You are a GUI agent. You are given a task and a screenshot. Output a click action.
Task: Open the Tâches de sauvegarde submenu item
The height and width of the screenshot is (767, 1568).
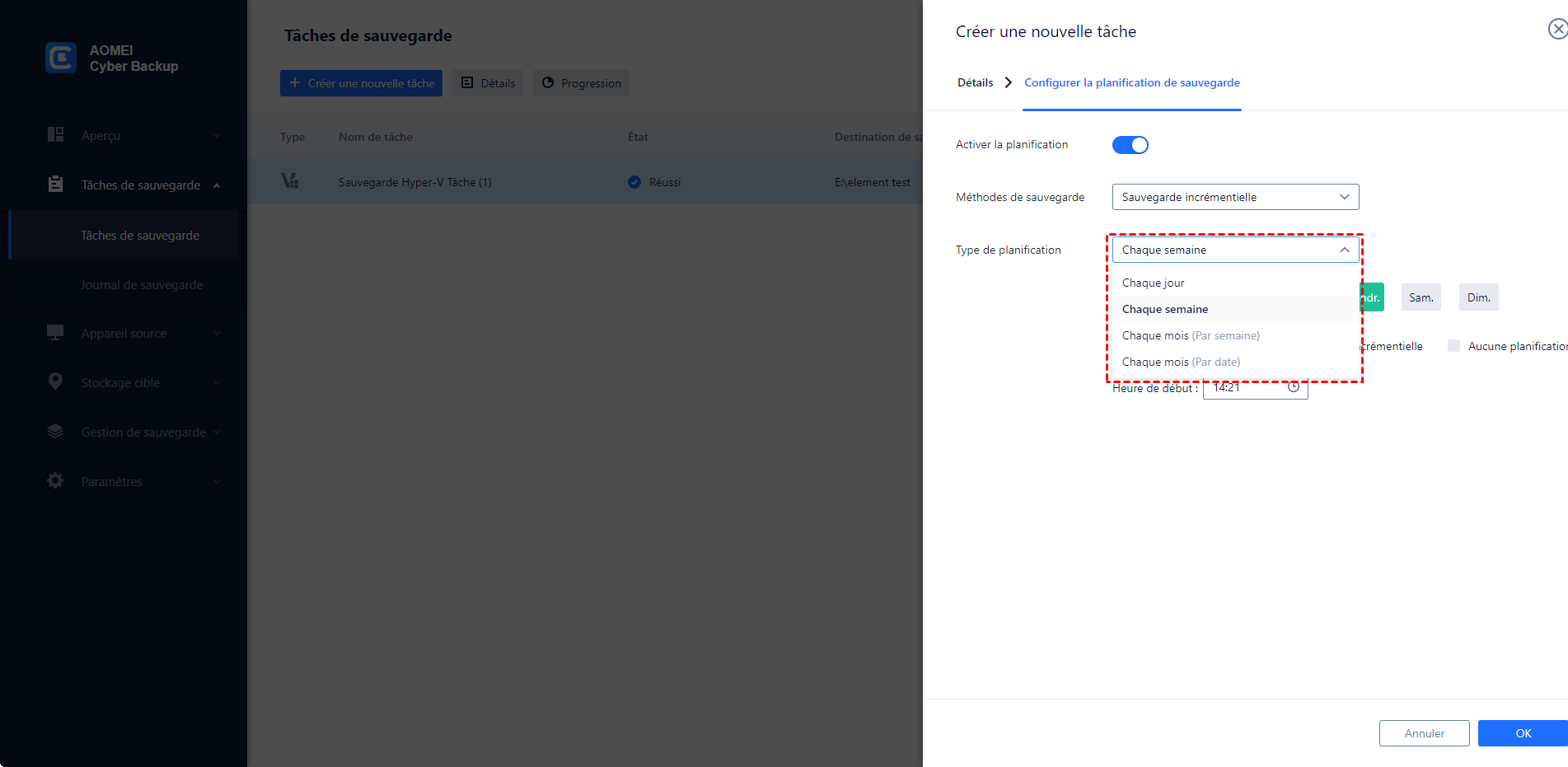point(124,235)
